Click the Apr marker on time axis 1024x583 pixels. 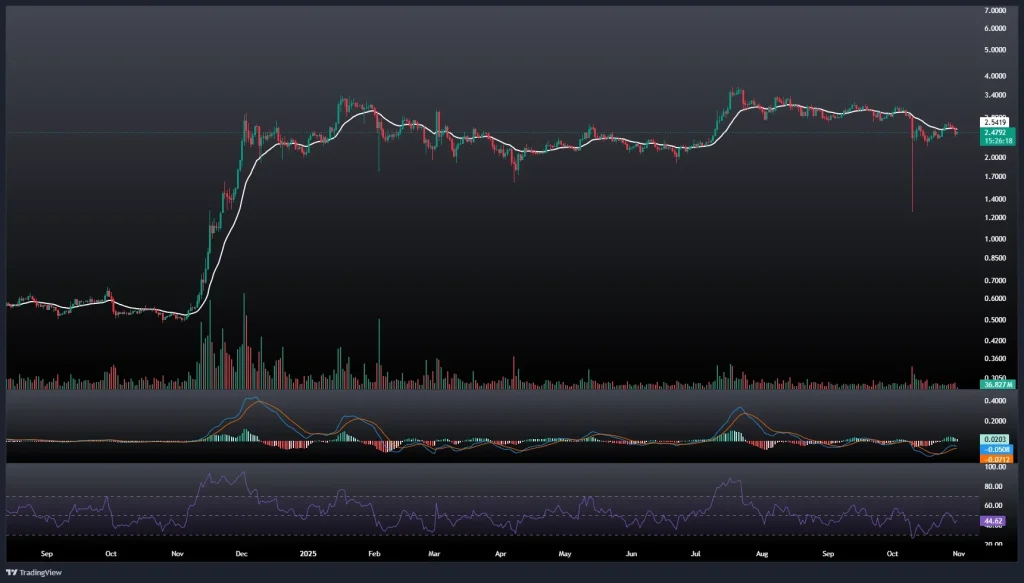pyautogui.click(x=498, y=552)
